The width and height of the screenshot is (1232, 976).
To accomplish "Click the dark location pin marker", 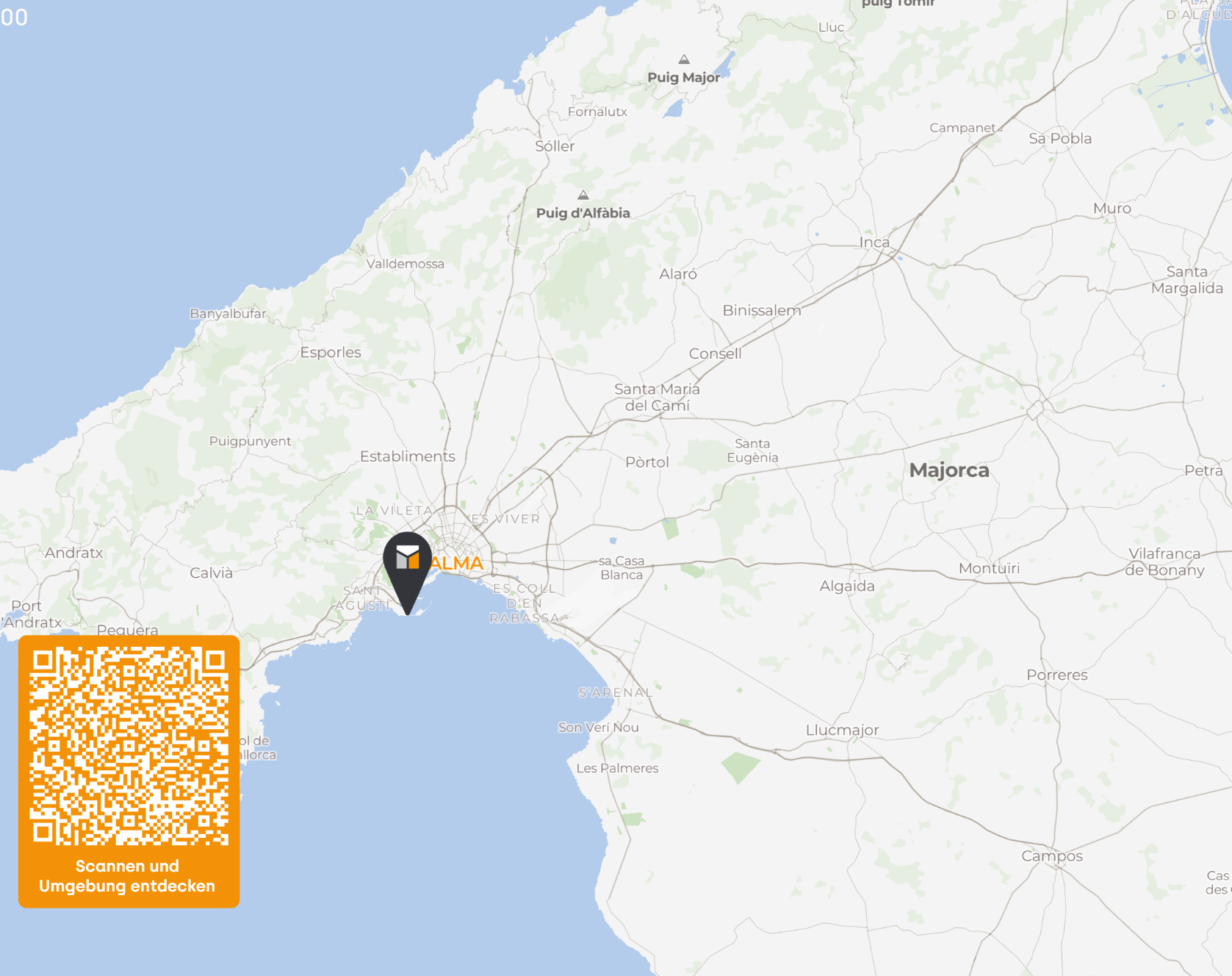I will (408, 573).
